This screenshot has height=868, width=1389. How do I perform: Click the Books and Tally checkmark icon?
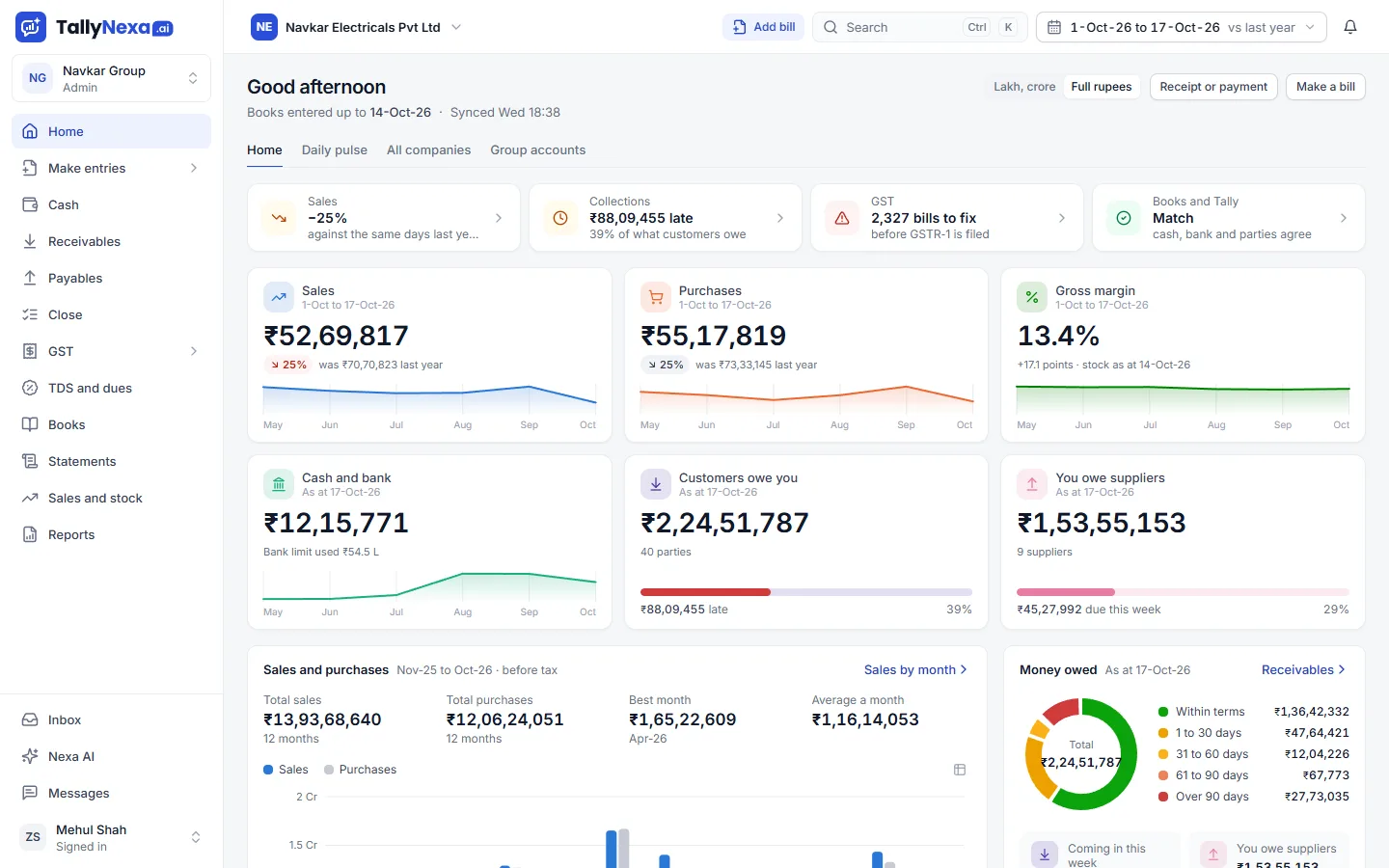[x=1124, y=218]
